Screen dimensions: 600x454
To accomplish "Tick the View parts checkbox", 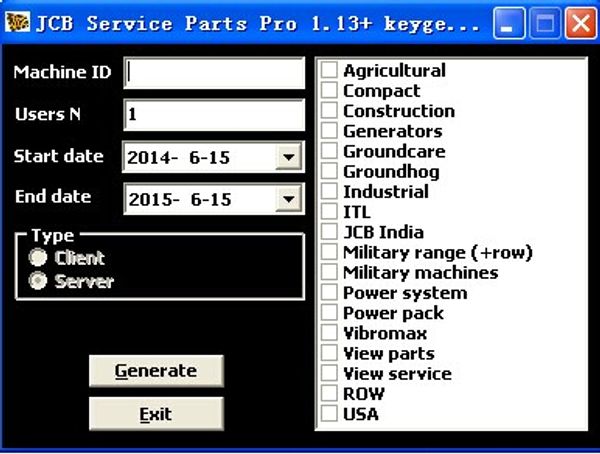I will click(x=329, y=353).
